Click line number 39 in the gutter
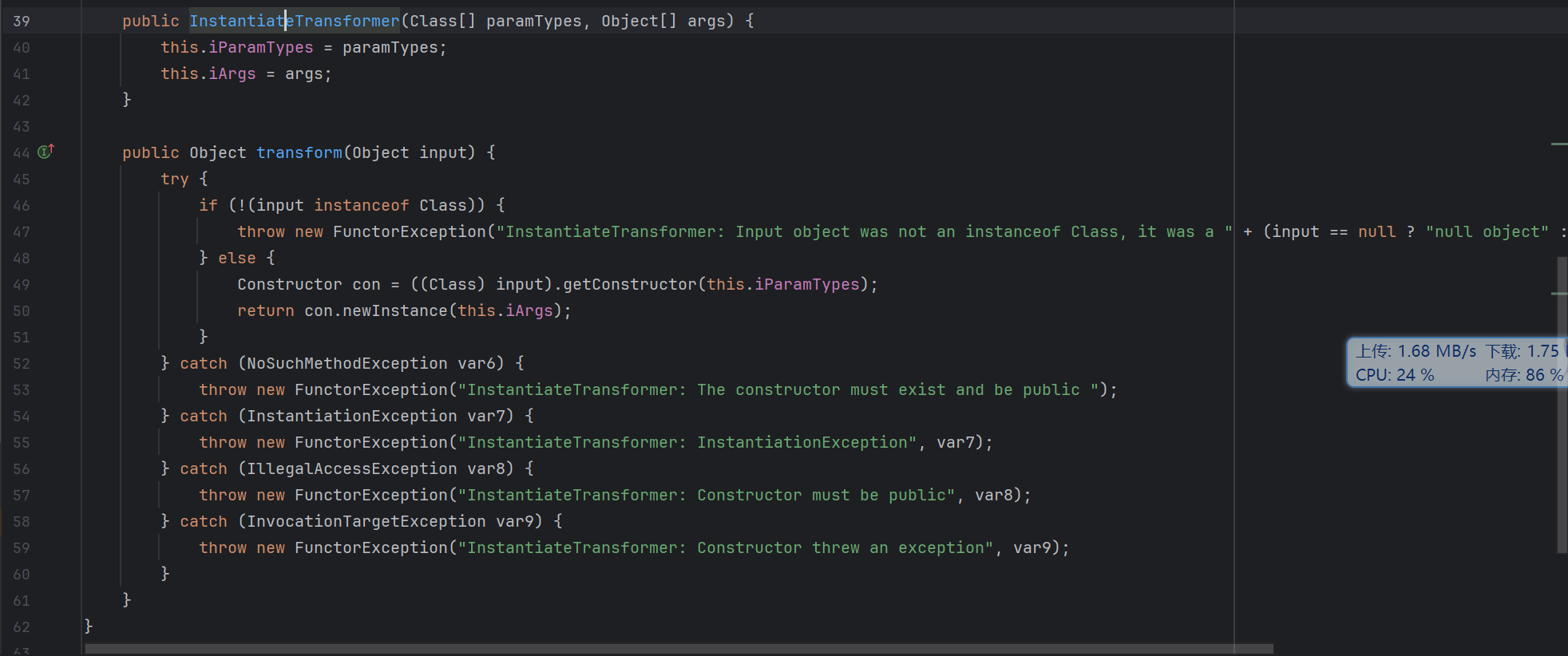Viewport: 1568px width, 656px height. click(x=22, y=22)
